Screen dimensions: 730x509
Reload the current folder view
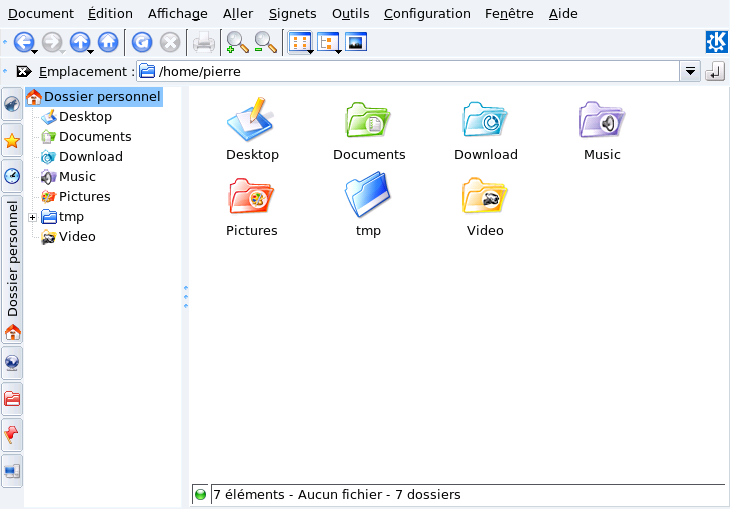point(142,42)
